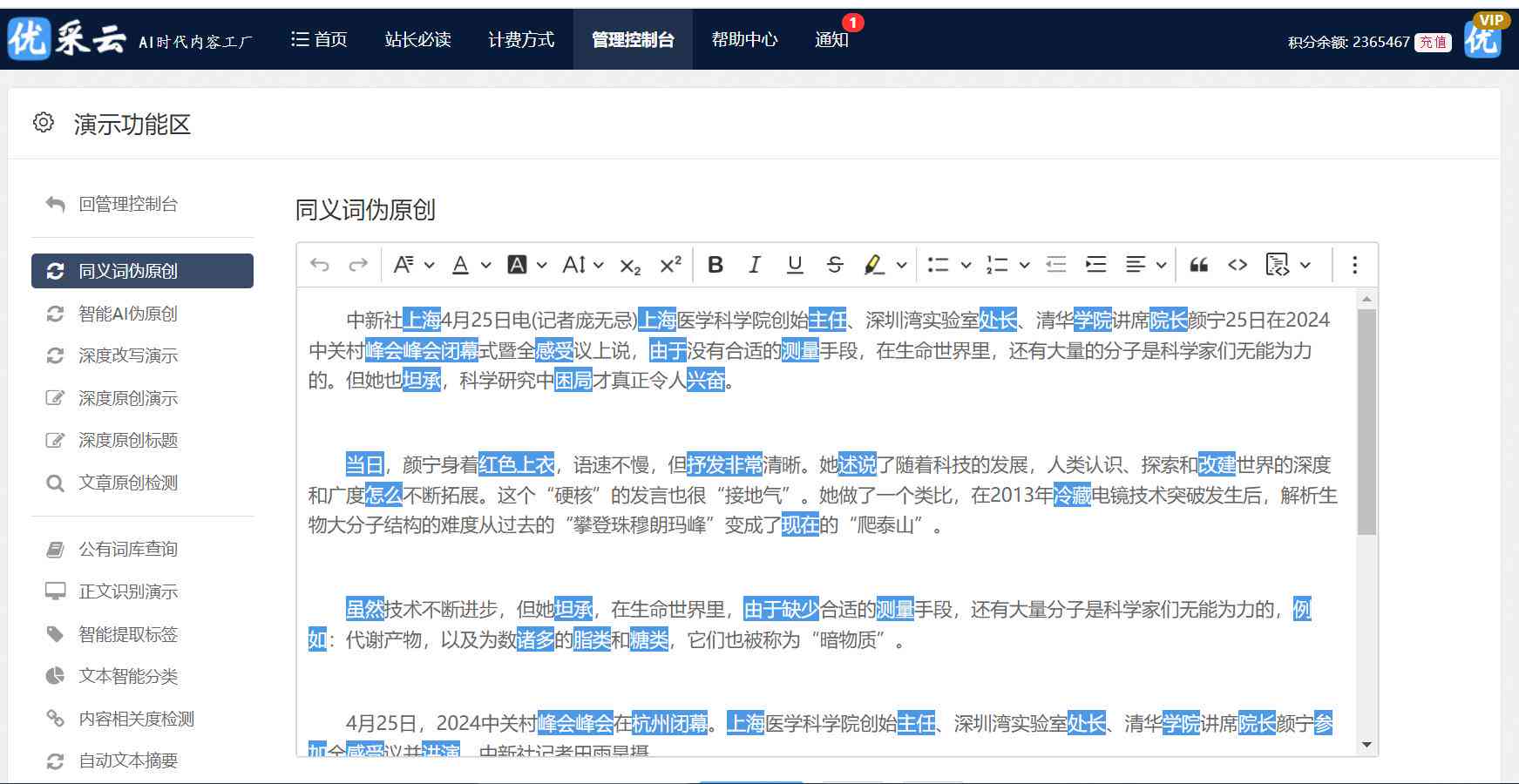Click the gear icon beside 演示功能区
Viewport: 1519px width, 784px height.
[44, 123]
